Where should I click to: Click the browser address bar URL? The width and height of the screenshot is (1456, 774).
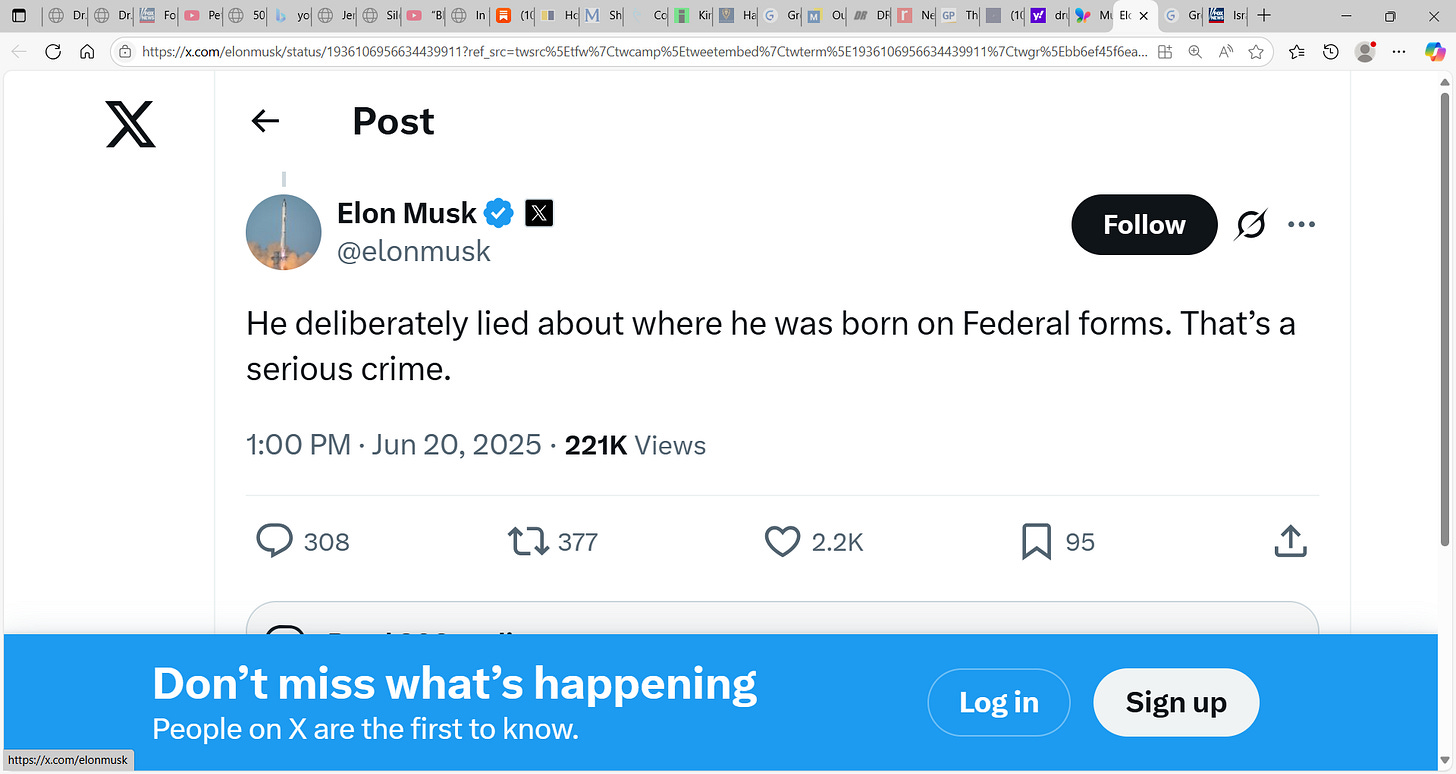tap(640, 52)
